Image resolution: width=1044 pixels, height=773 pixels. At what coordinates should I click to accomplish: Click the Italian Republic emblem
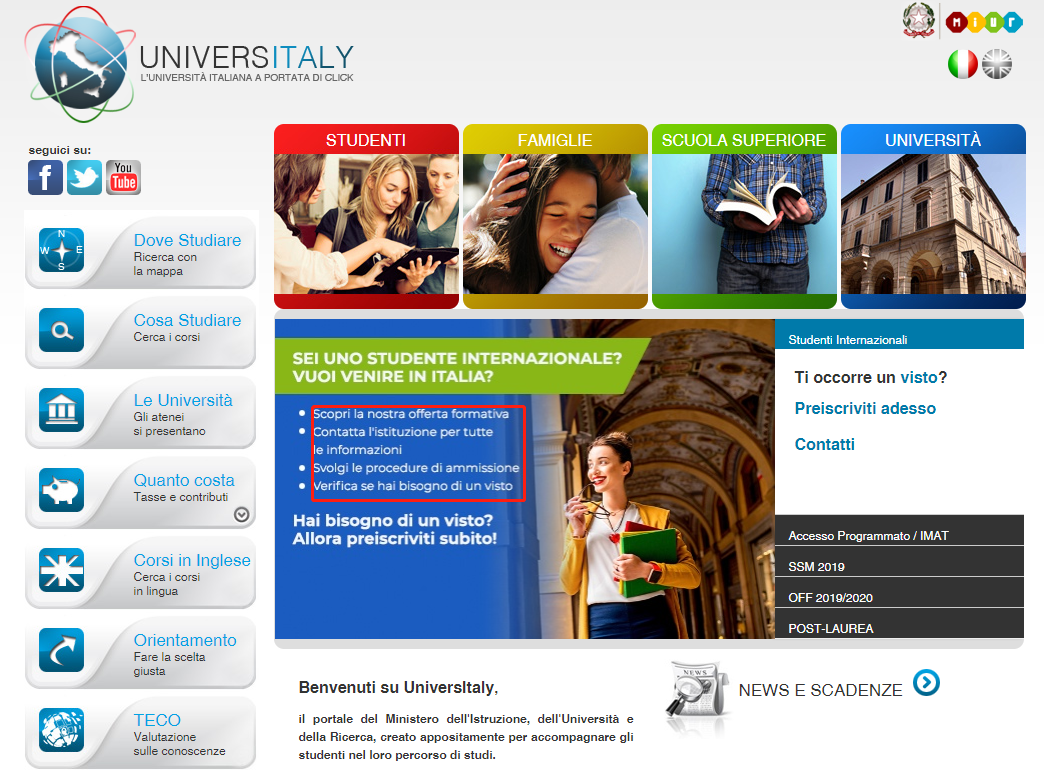(918, 20)
